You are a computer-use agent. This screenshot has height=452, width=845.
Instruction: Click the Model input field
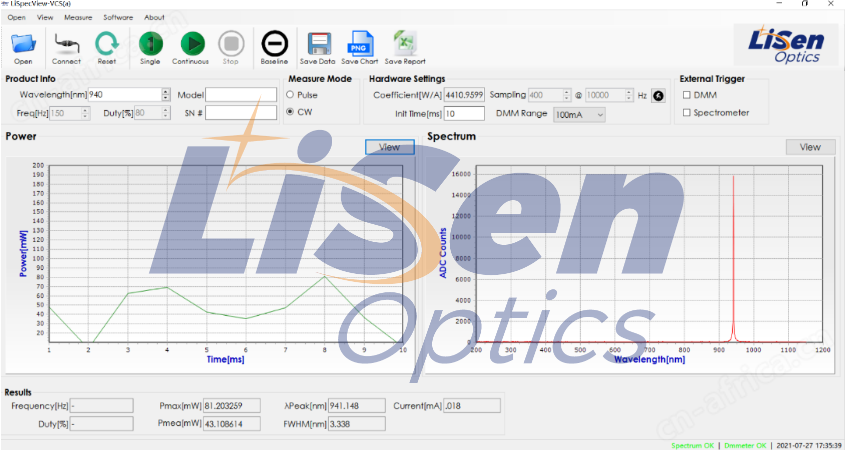(241, 95)
